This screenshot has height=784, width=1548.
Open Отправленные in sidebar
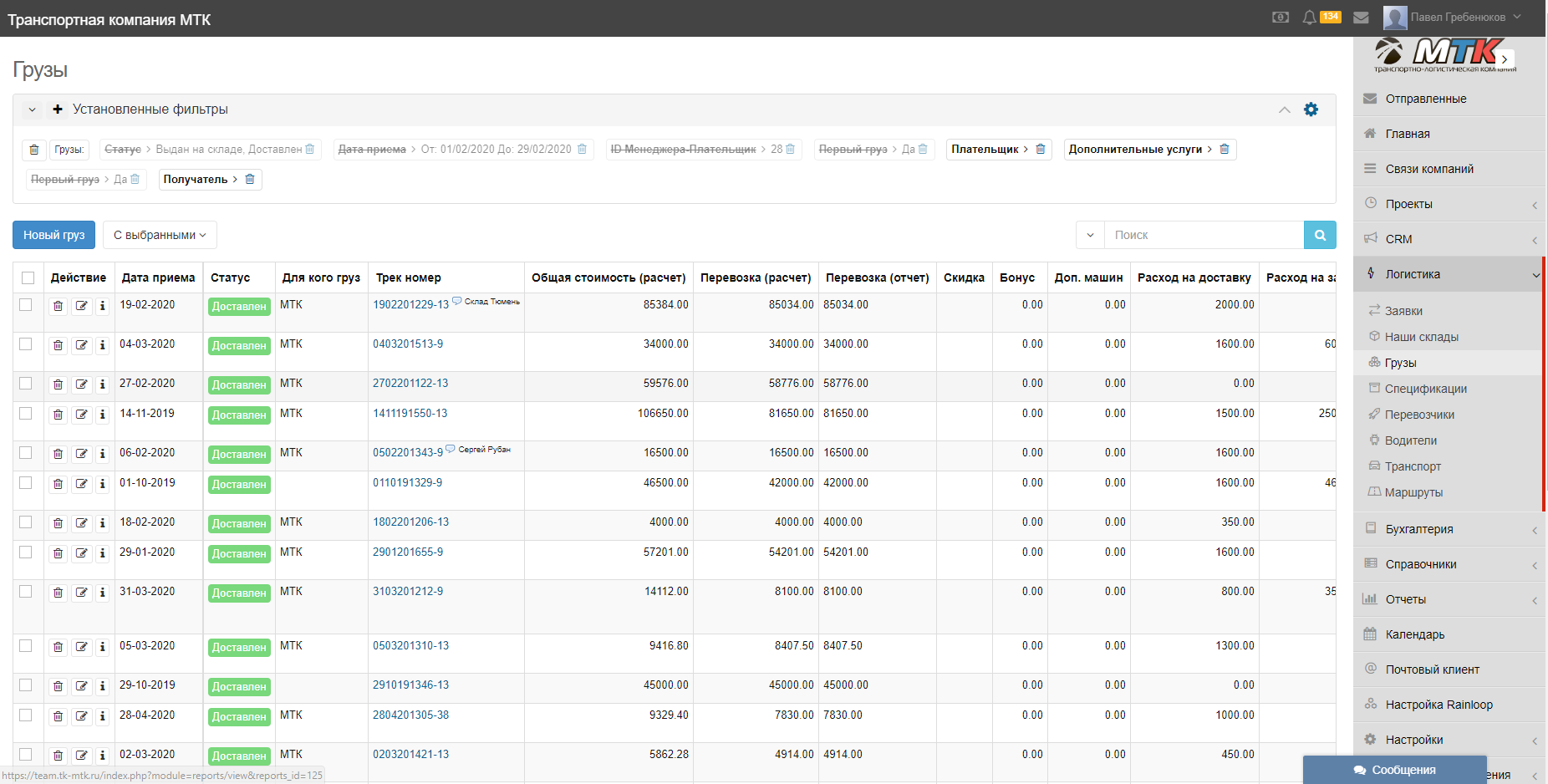[x=1449, y=99]
